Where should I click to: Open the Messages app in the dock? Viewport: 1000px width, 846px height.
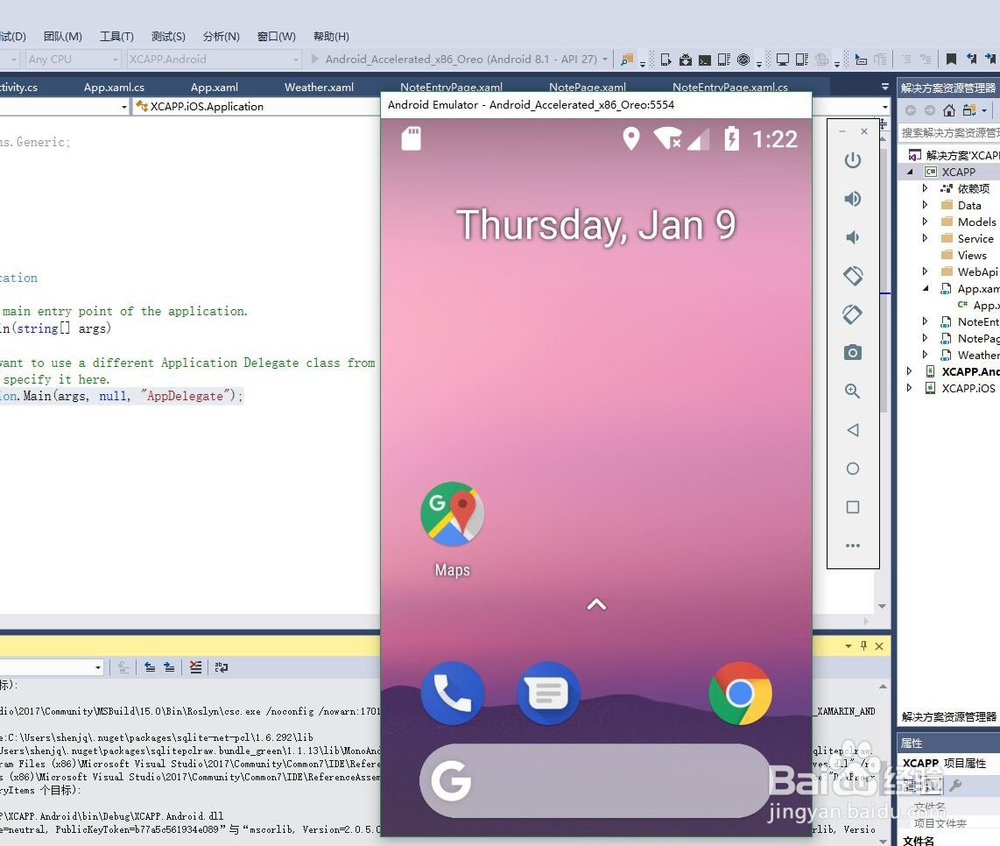[x=548, y=693]
